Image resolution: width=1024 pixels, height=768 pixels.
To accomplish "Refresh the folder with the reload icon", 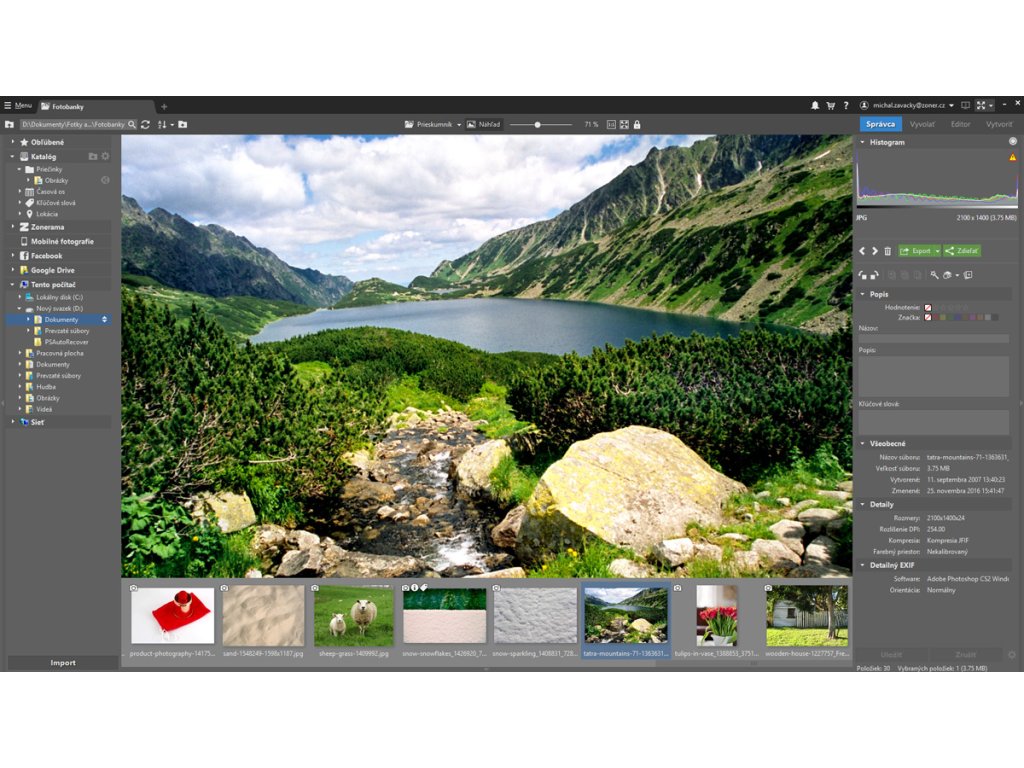I will pos(146,125).
